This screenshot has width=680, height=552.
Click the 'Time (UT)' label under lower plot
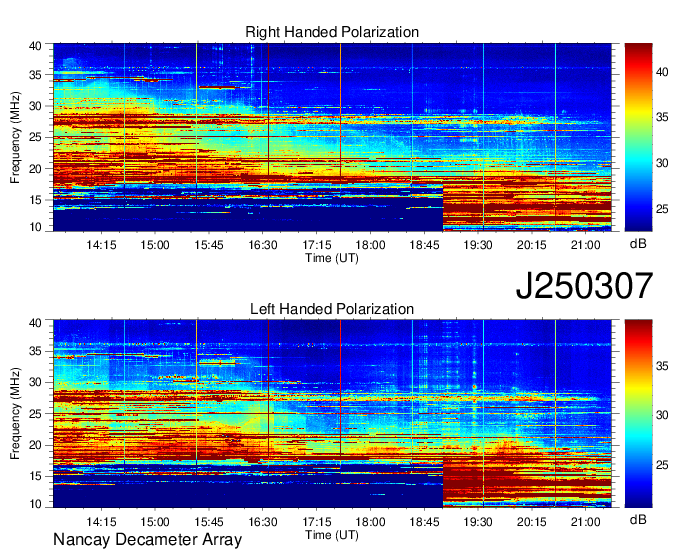coord(332,535)
